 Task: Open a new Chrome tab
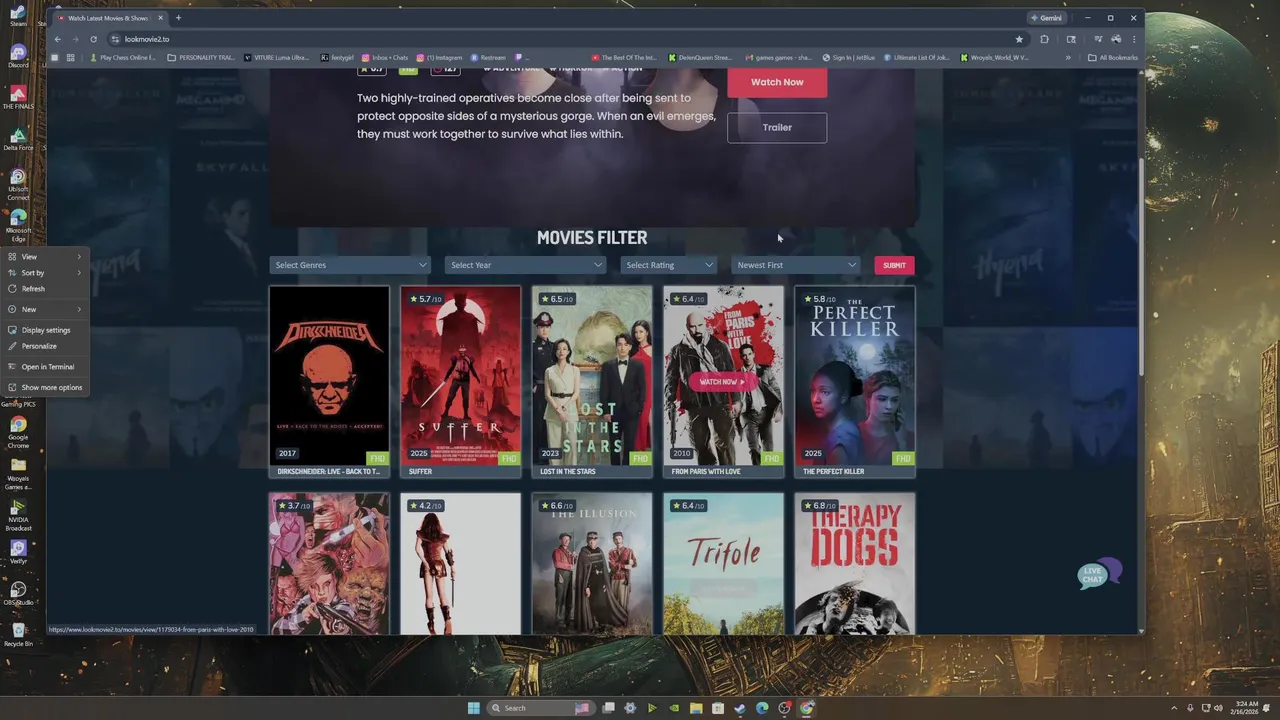coord(178,18)
